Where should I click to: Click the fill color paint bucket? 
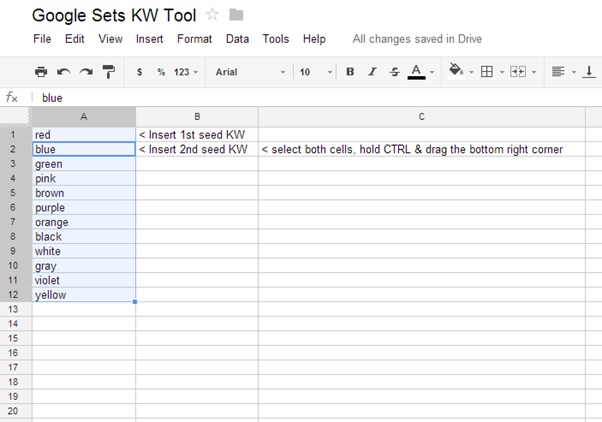pos(456,70)
